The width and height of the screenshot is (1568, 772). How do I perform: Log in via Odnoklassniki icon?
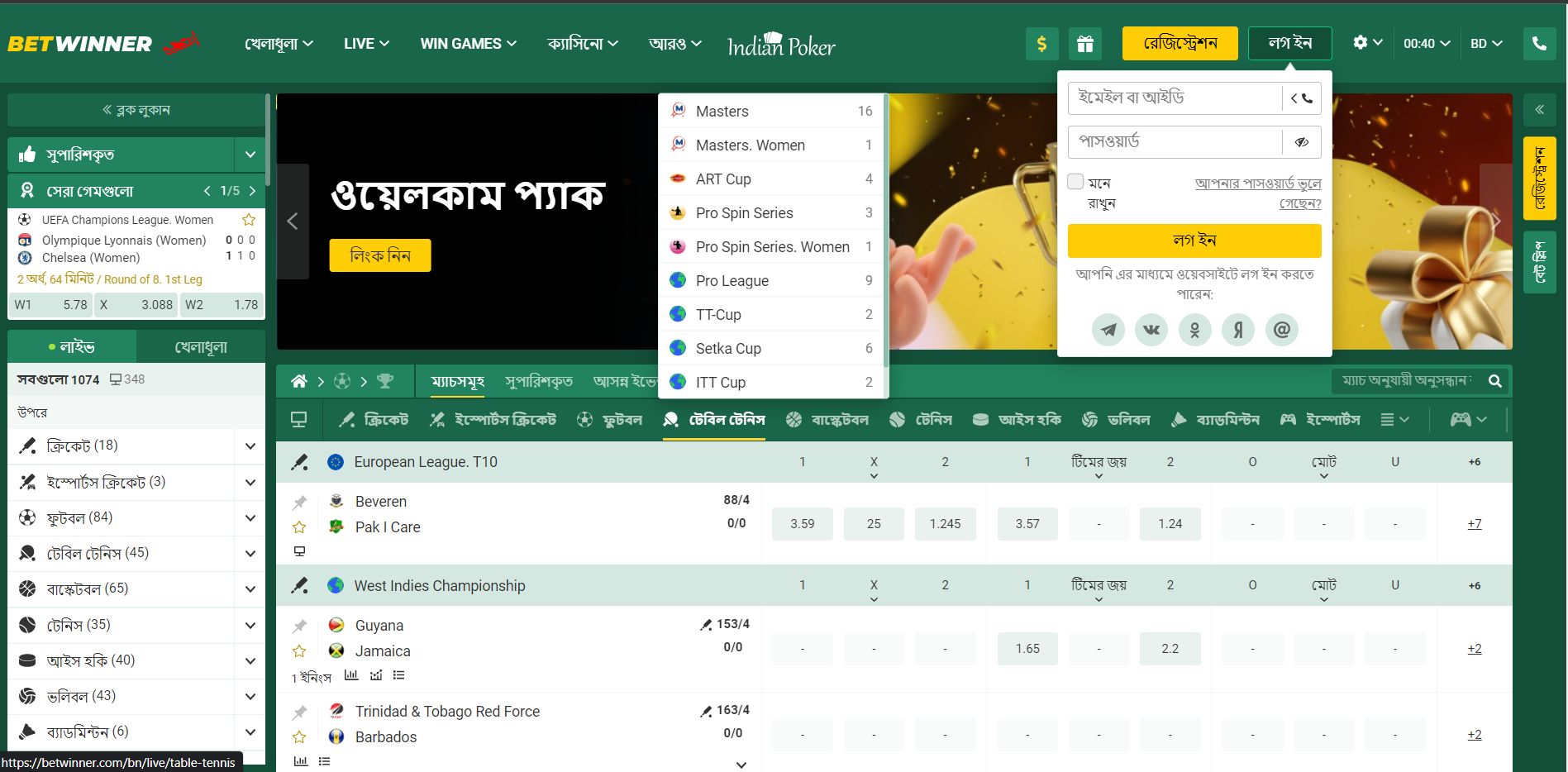click(x=1194, y=330)
